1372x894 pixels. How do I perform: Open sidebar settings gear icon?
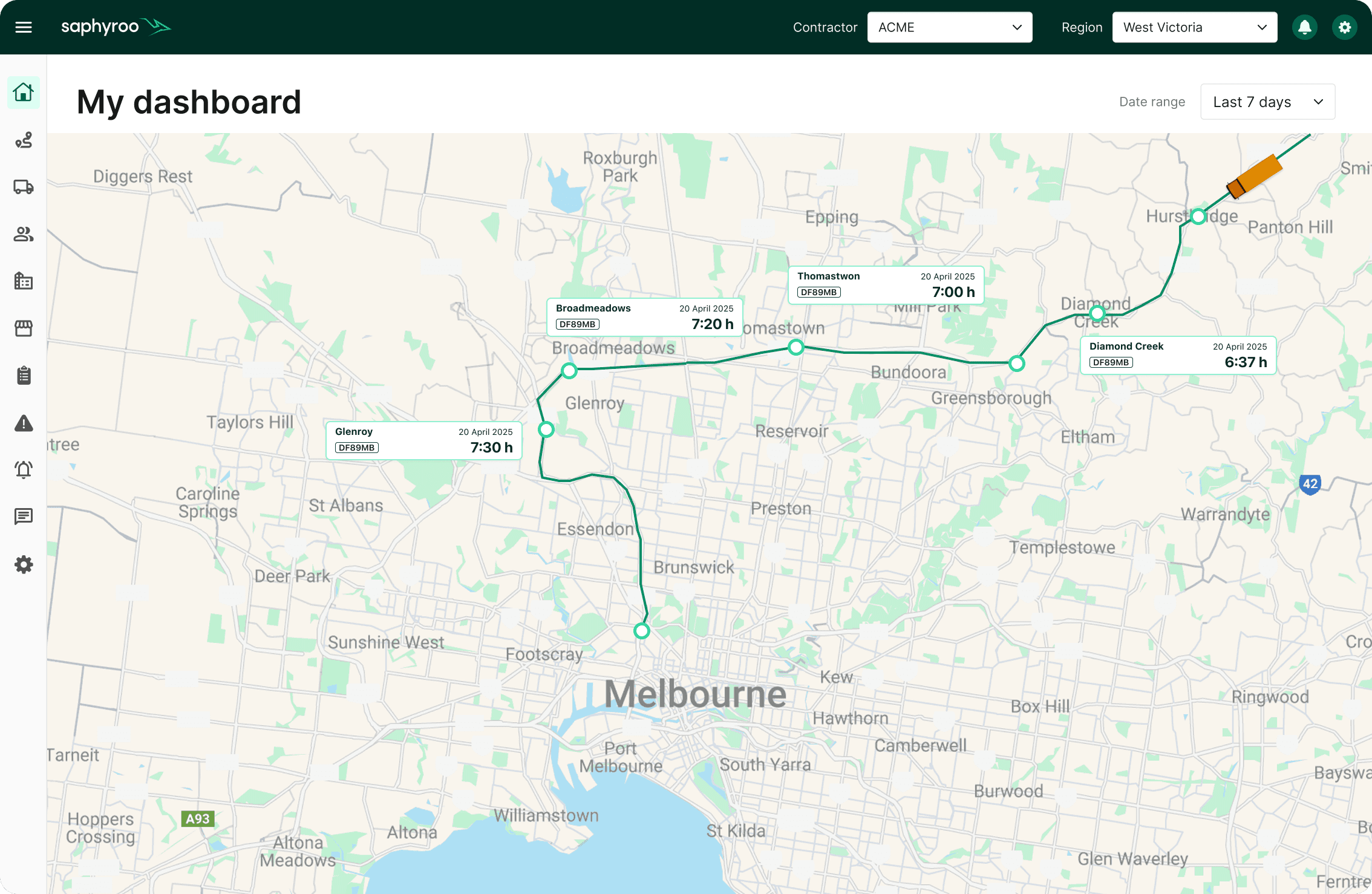[23, 564]
